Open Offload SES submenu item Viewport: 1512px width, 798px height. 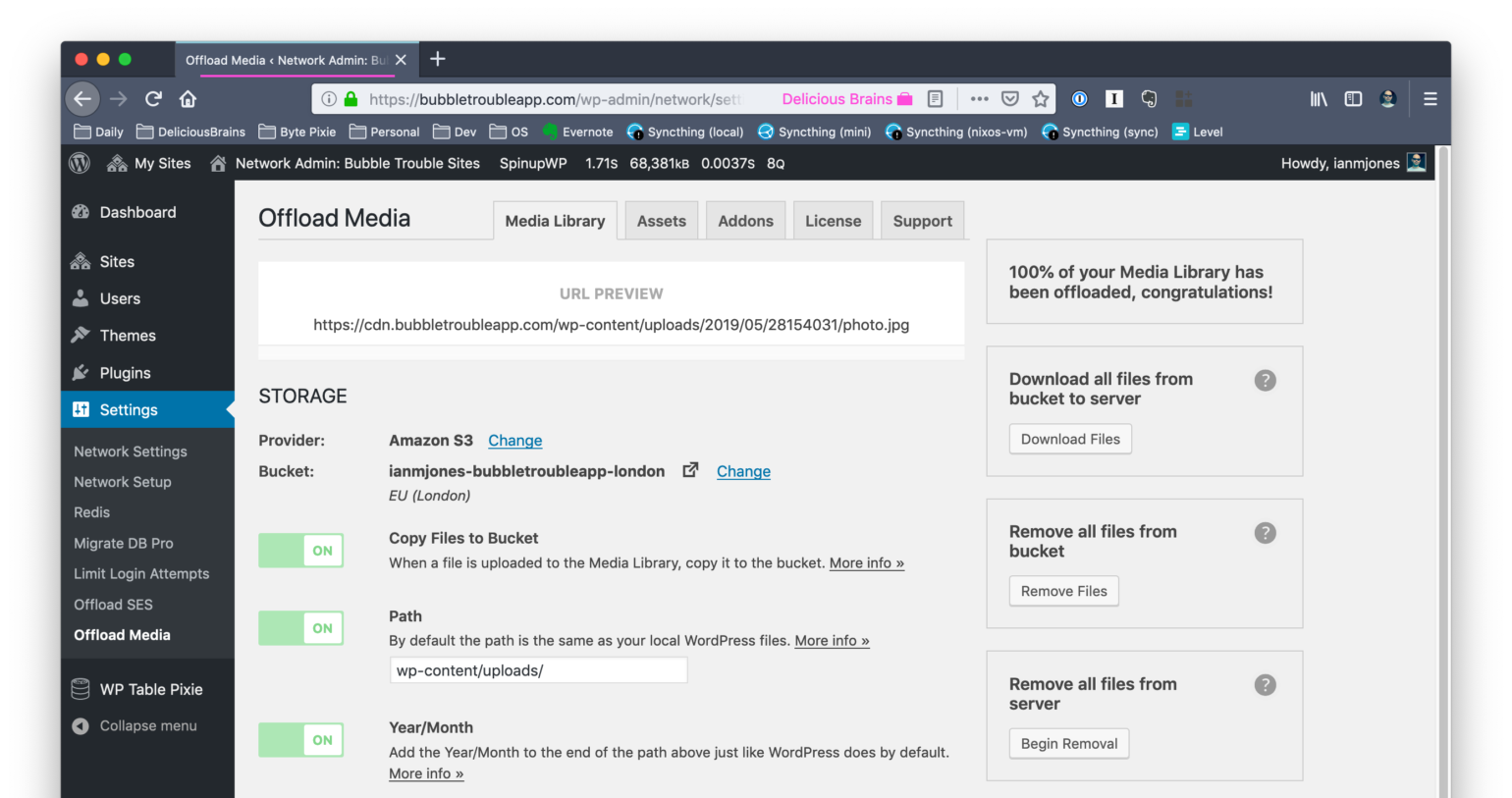click(113, 605)
